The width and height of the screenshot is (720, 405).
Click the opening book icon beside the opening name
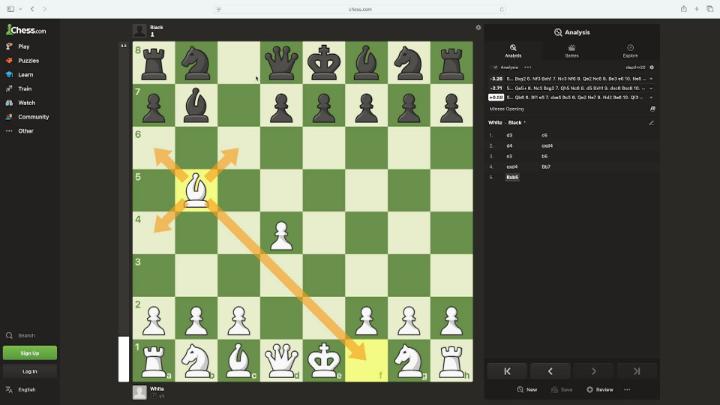(652, 109)
